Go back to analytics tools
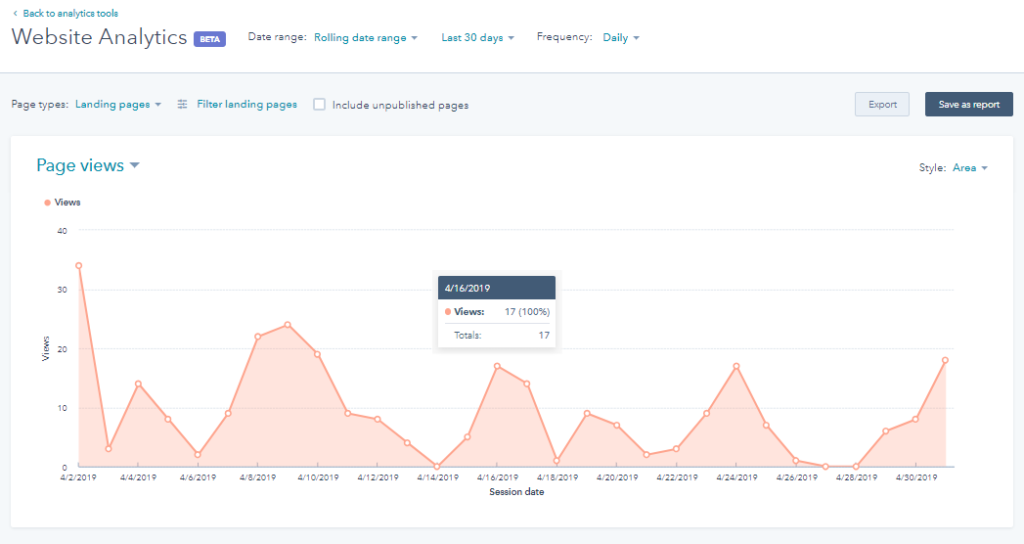The image size is (1024, 544). pos(71,13)
